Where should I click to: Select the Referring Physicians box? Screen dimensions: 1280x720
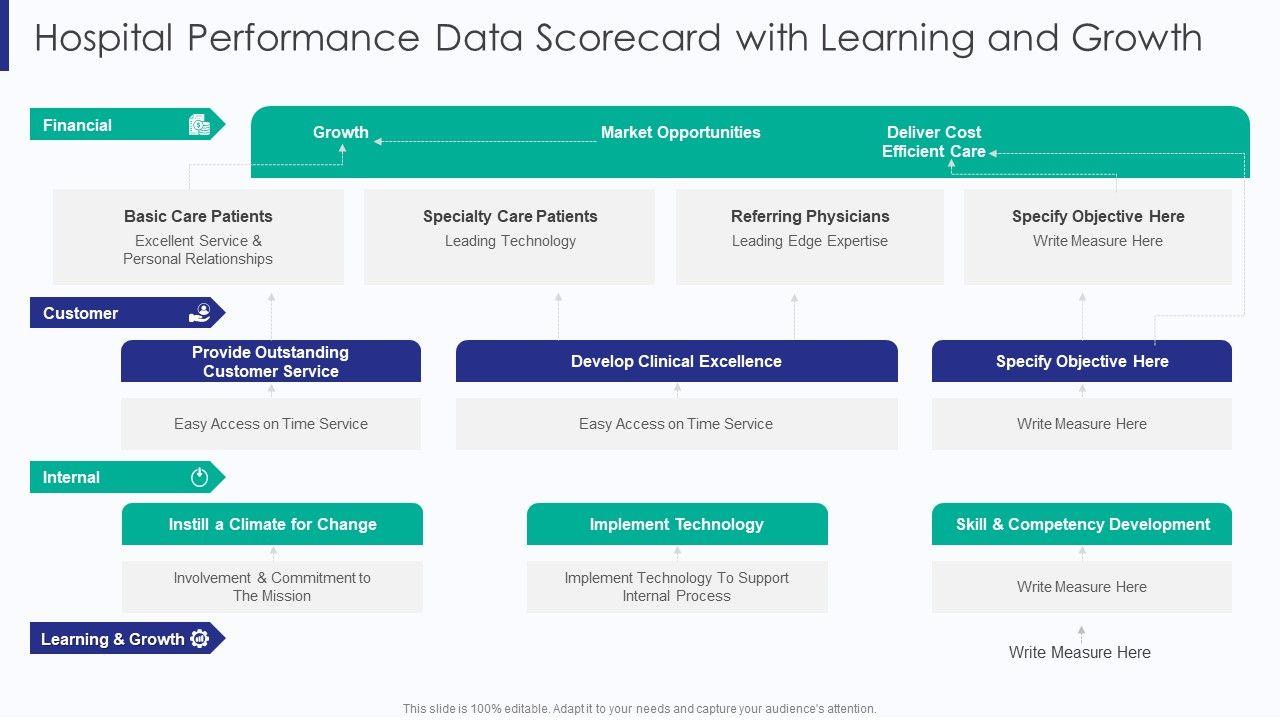click(x=810, y=237)
